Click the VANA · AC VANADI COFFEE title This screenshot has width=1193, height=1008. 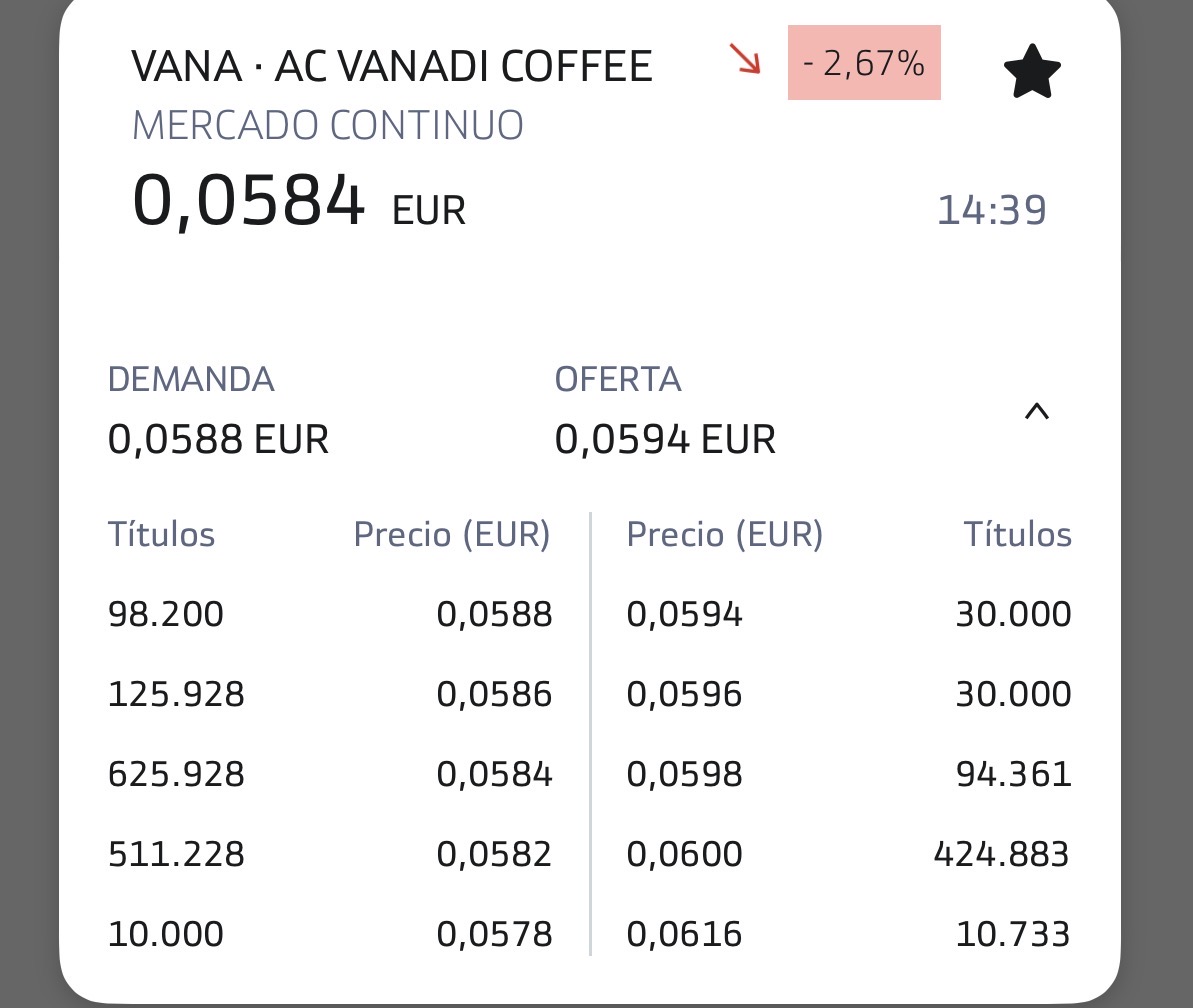392,65
